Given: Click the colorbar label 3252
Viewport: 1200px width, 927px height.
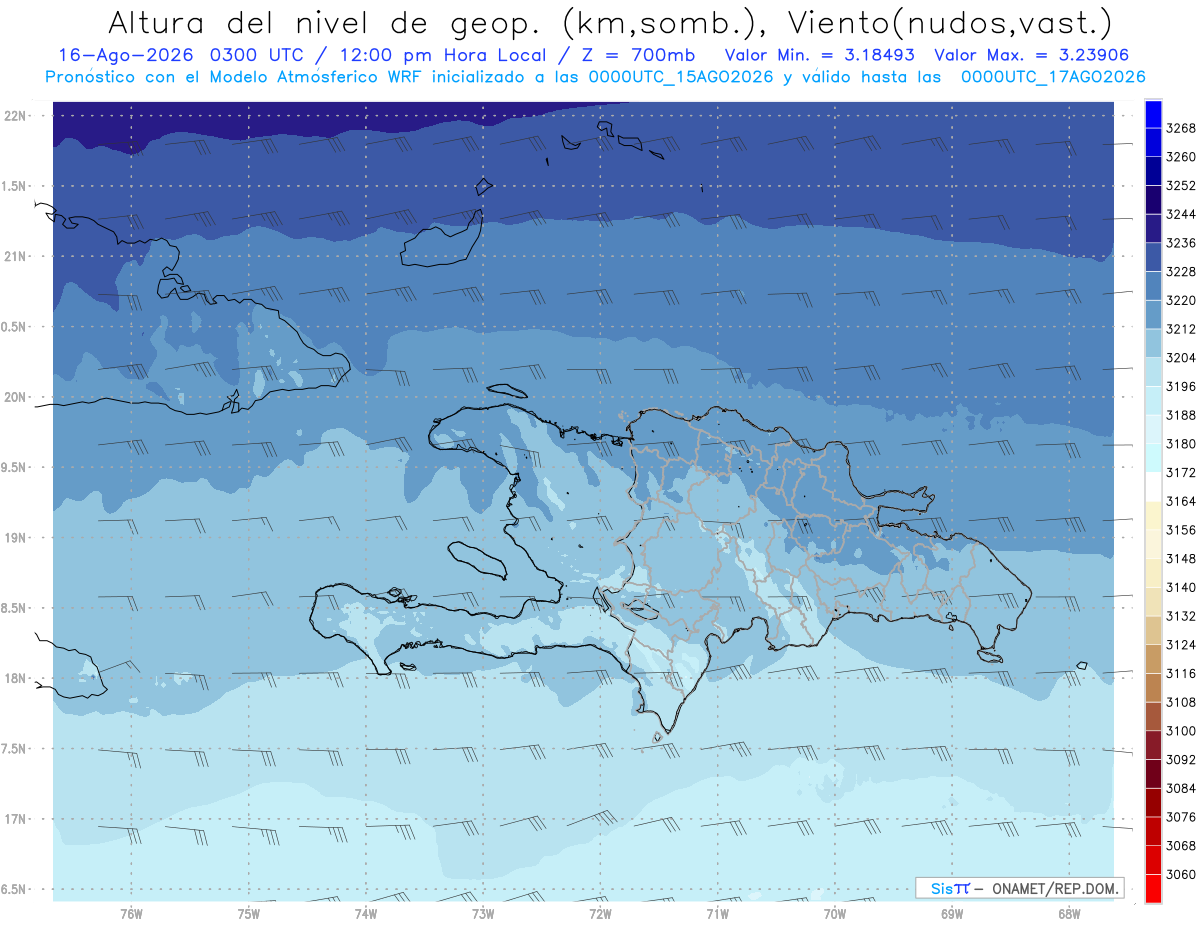Looking at the screenshot, I should [1180, 186].
